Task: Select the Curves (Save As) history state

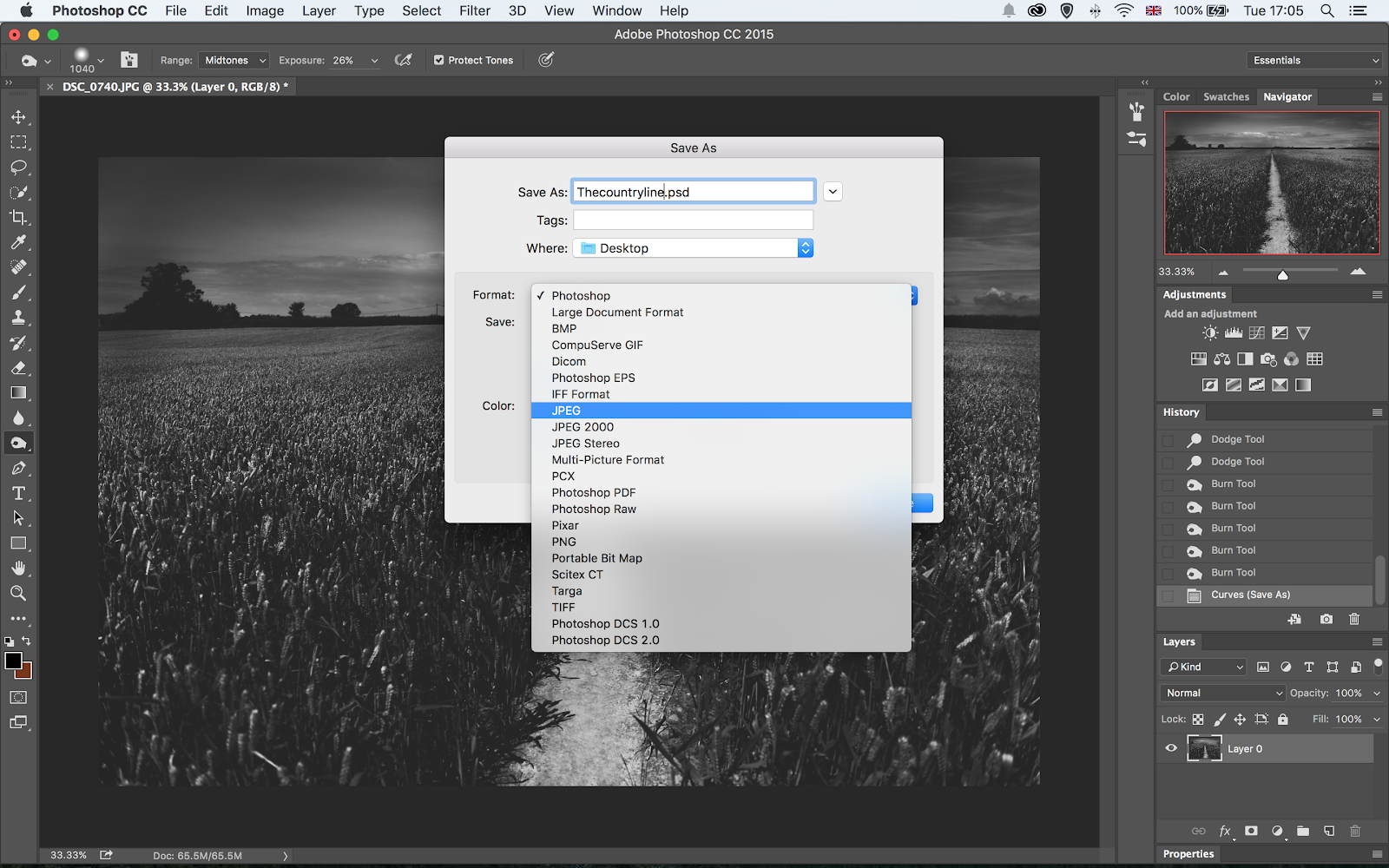Action: 1265,595
